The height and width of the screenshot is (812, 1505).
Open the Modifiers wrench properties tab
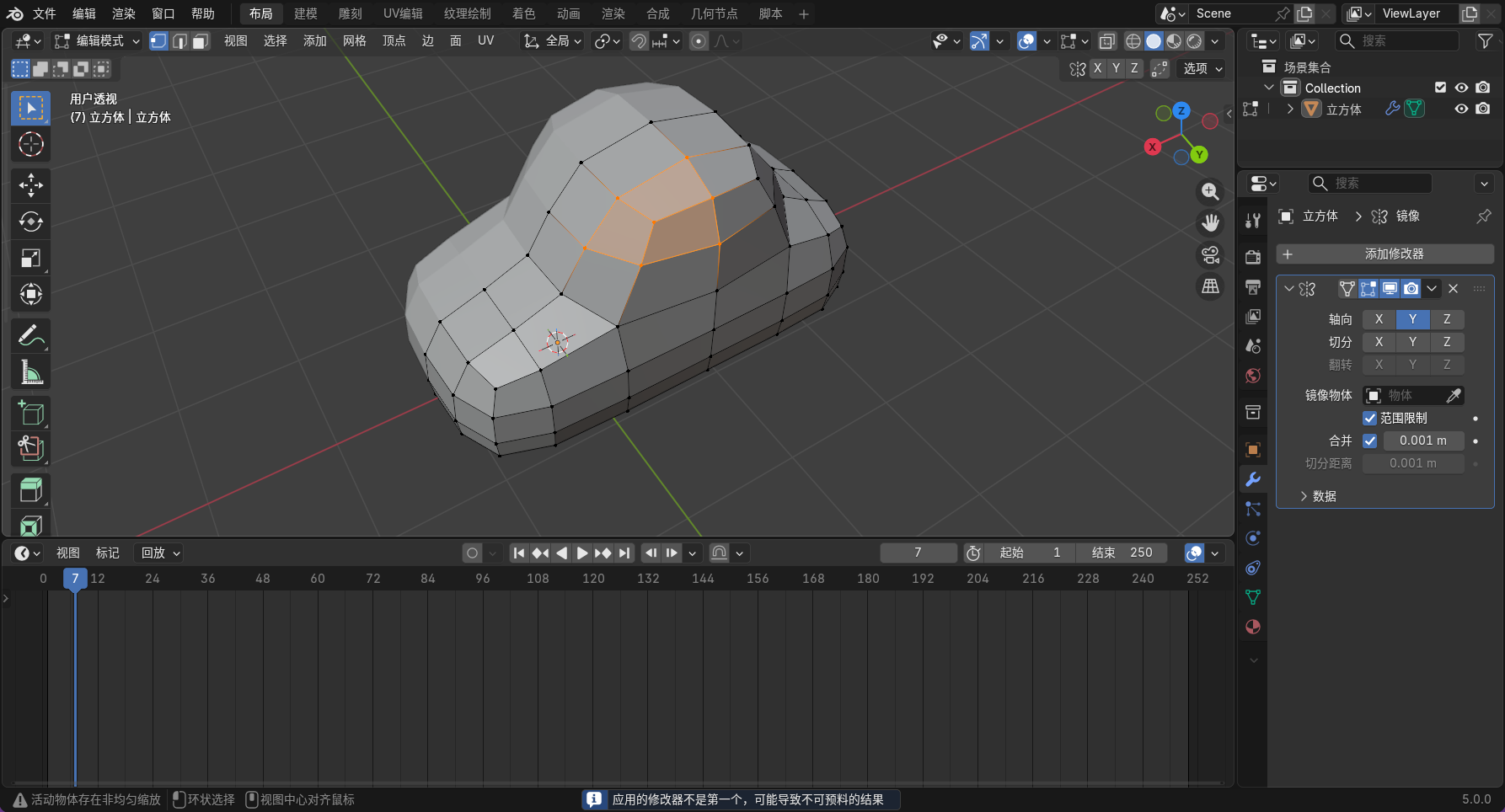(1253, 479)
